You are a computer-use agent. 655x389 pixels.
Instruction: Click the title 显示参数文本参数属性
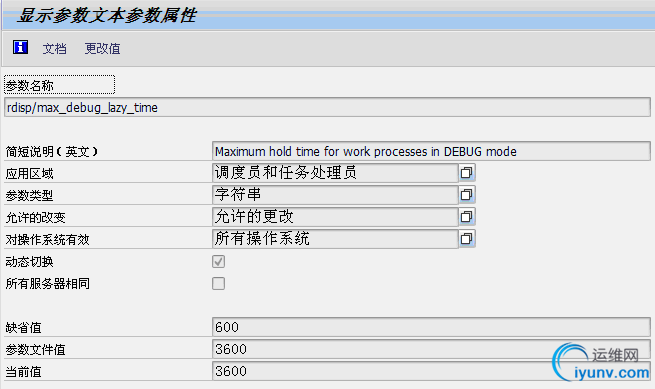point(107,15)
